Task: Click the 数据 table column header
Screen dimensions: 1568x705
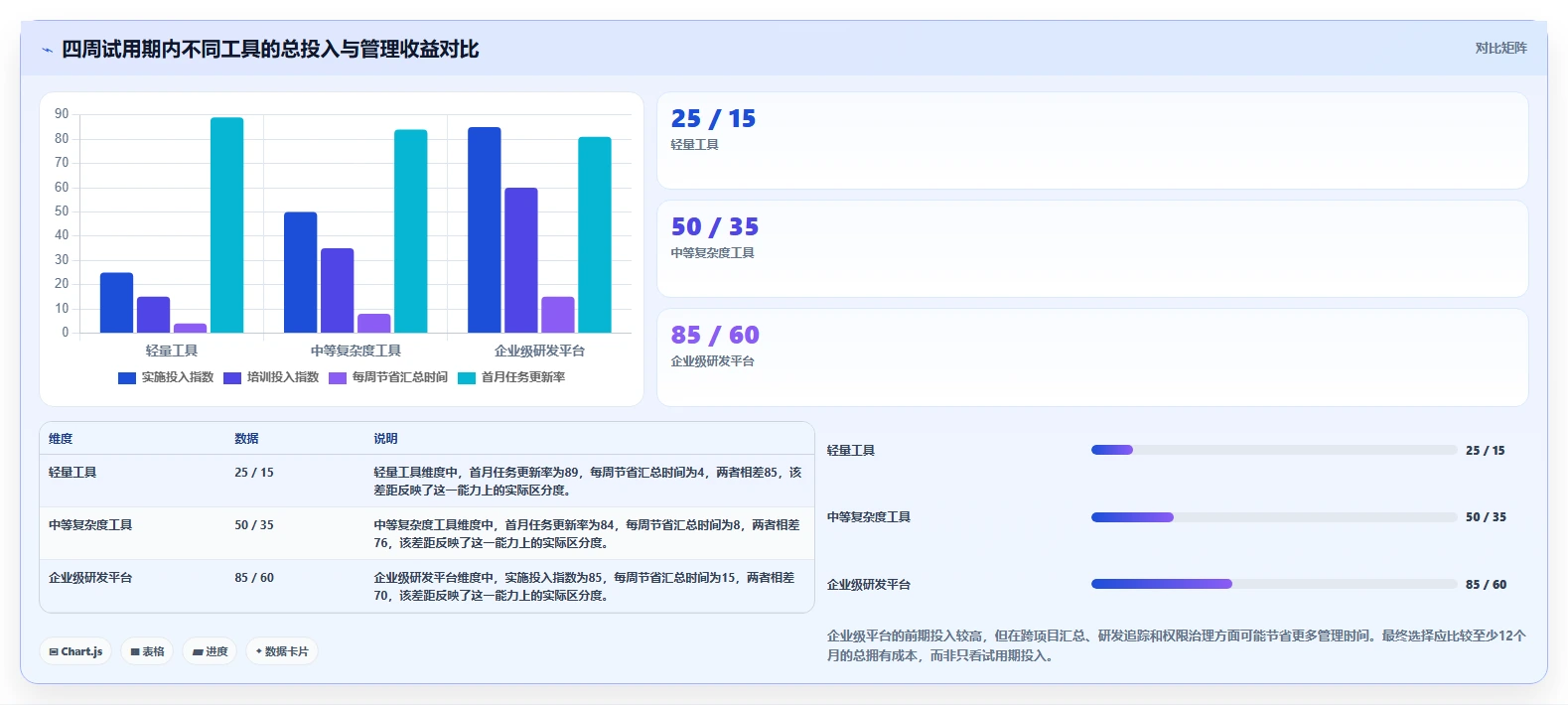Action: pyautogui.click(x=246, y=439)
